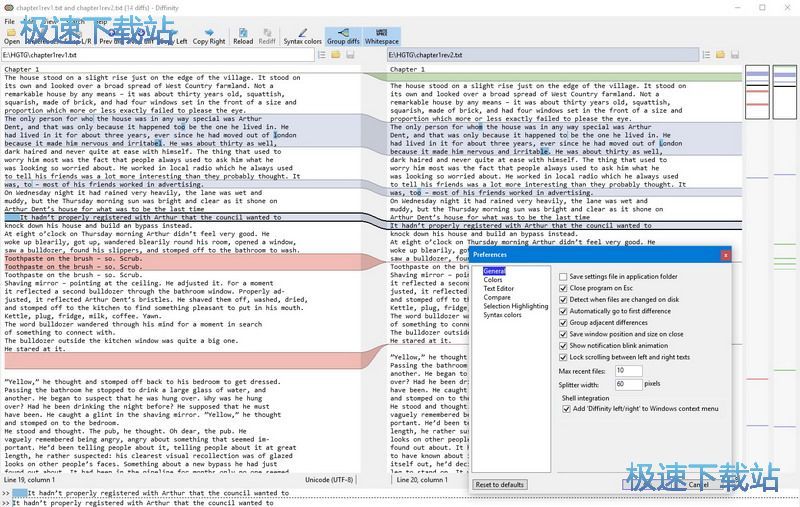Click Reset to defaults button
The image size is (800, 507).
(x=499, y=484)
